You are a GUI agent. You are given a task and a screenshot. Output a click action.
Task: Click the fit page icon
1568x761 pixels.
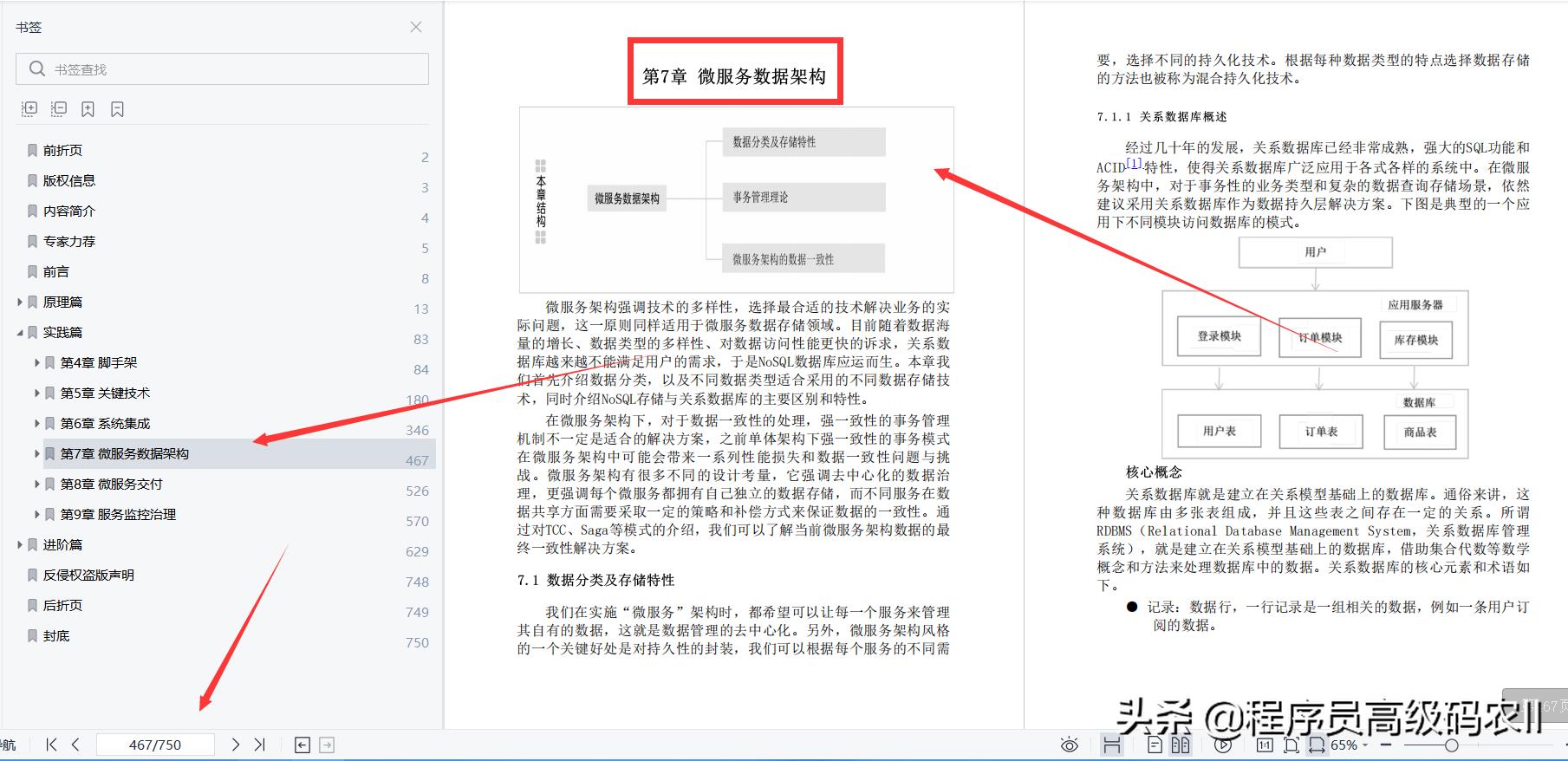[x=1291, y=745]
